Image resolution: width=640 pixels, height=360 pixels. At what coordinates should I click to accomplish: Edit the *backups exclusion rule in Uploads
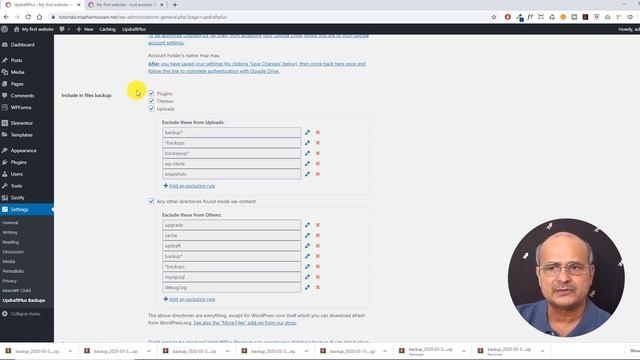coord(307,143)
